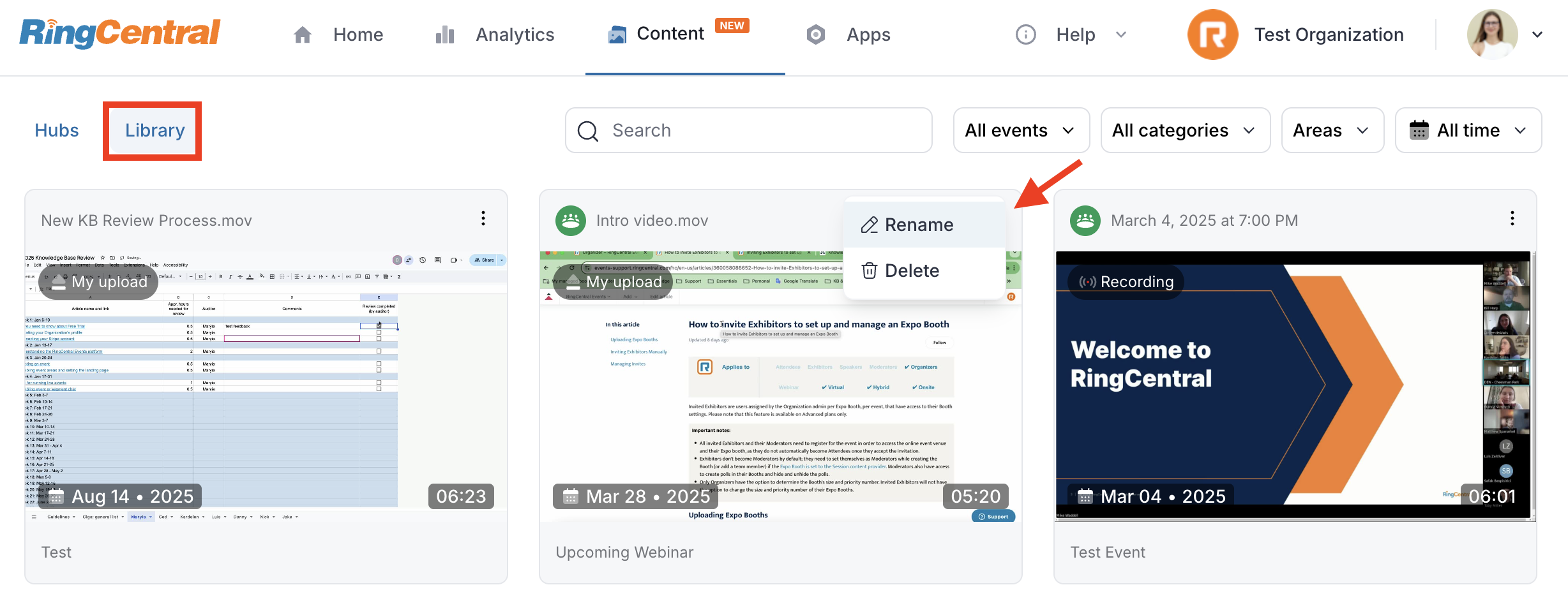Click the green event icon beside Intro video.mov
Viewport: 1568px width, 601px height.
click(571, 221)
